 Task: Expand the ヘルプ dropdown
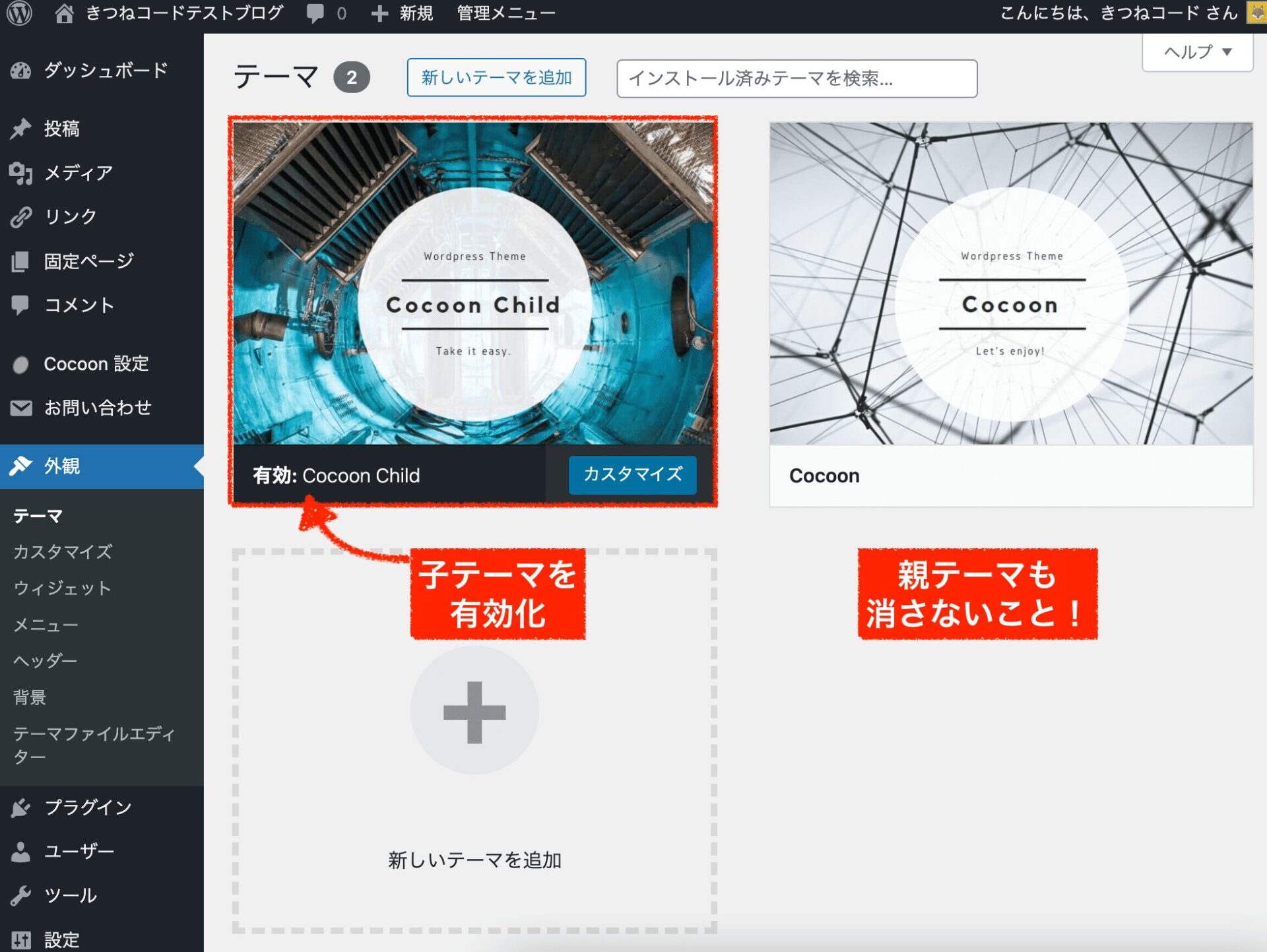(1196, 51)
